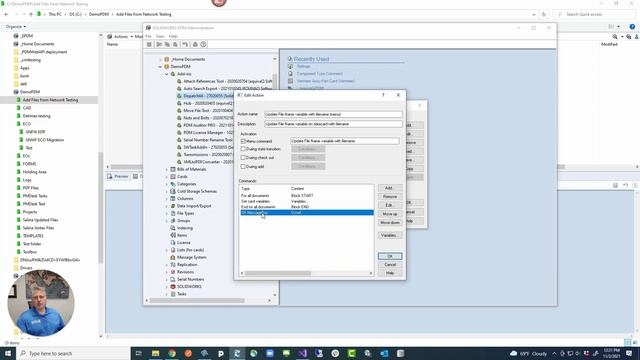Enable the During add checkbox
The image size is (640, 360).
tap(243, 167)
